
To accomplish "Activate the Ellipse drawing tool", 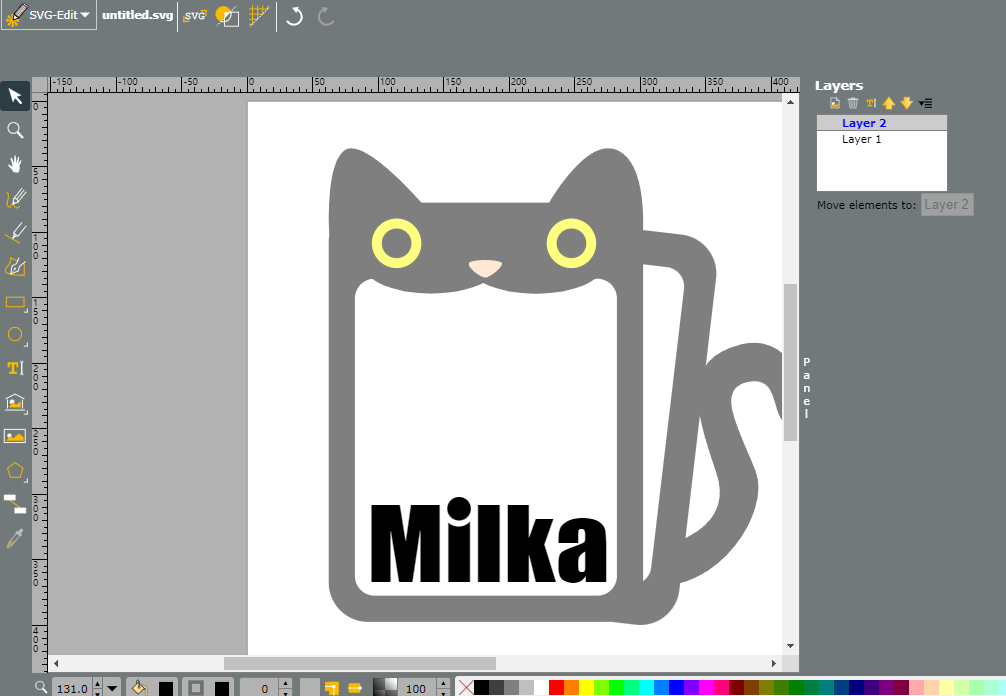I will [x=15, y=334].
